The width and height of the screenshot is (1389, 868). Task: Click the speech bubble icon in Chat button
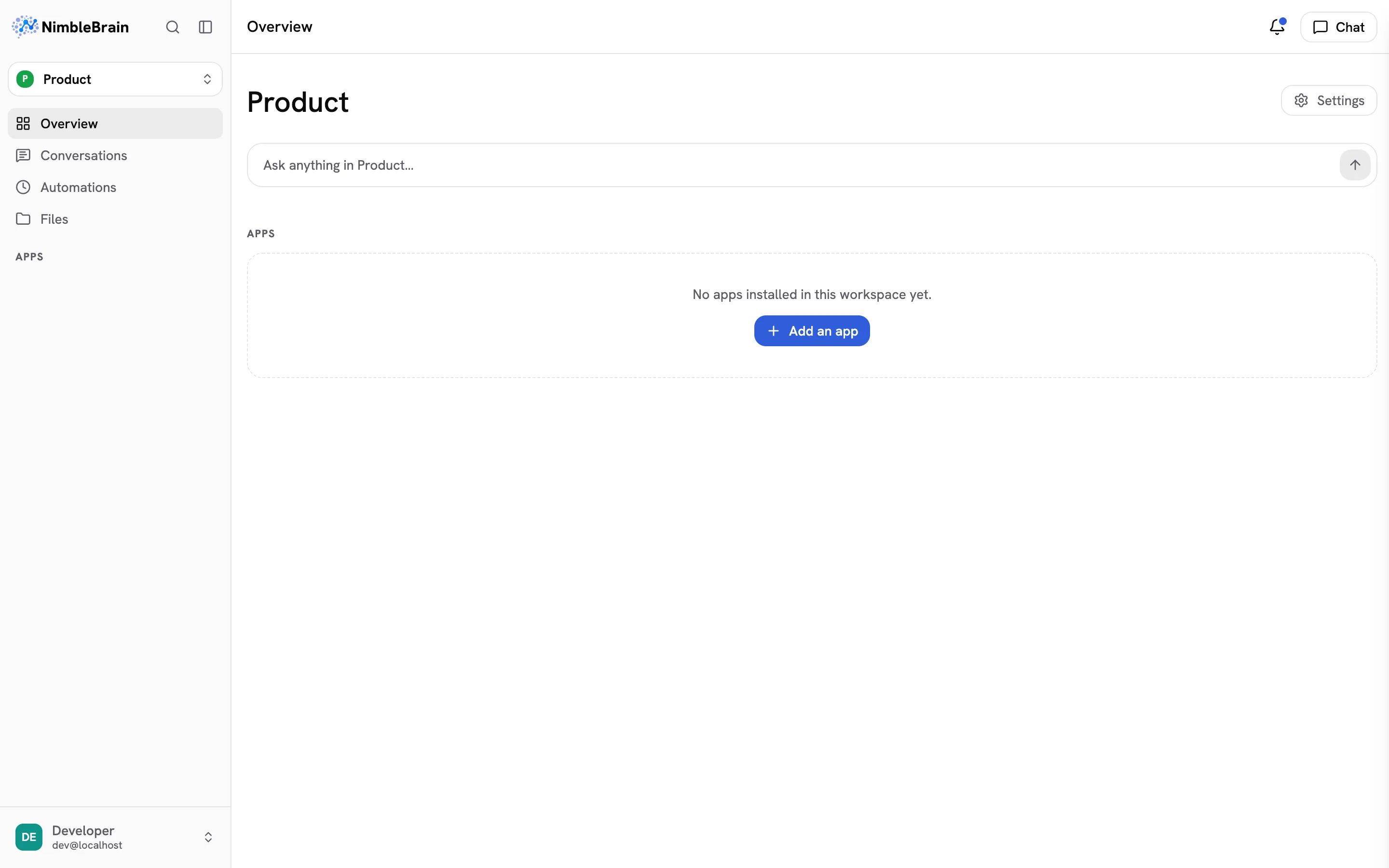[x=1320, y=27]
